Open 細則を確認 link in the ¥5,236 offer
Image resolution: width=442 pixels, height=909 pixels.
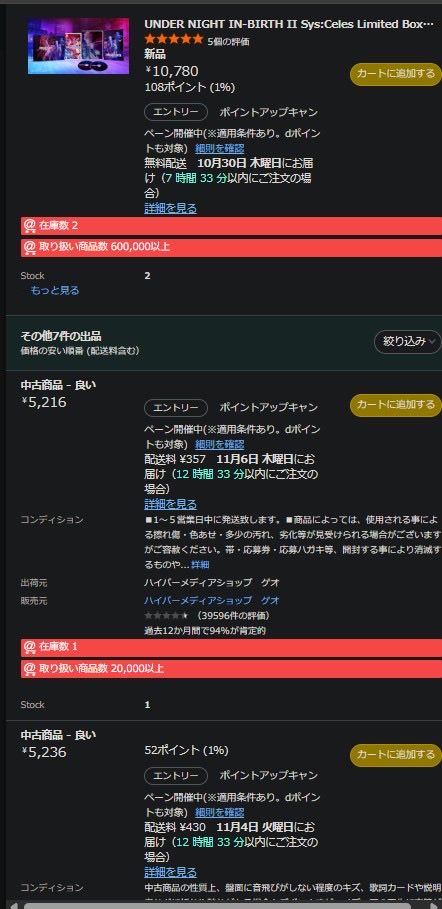[219, 813]
